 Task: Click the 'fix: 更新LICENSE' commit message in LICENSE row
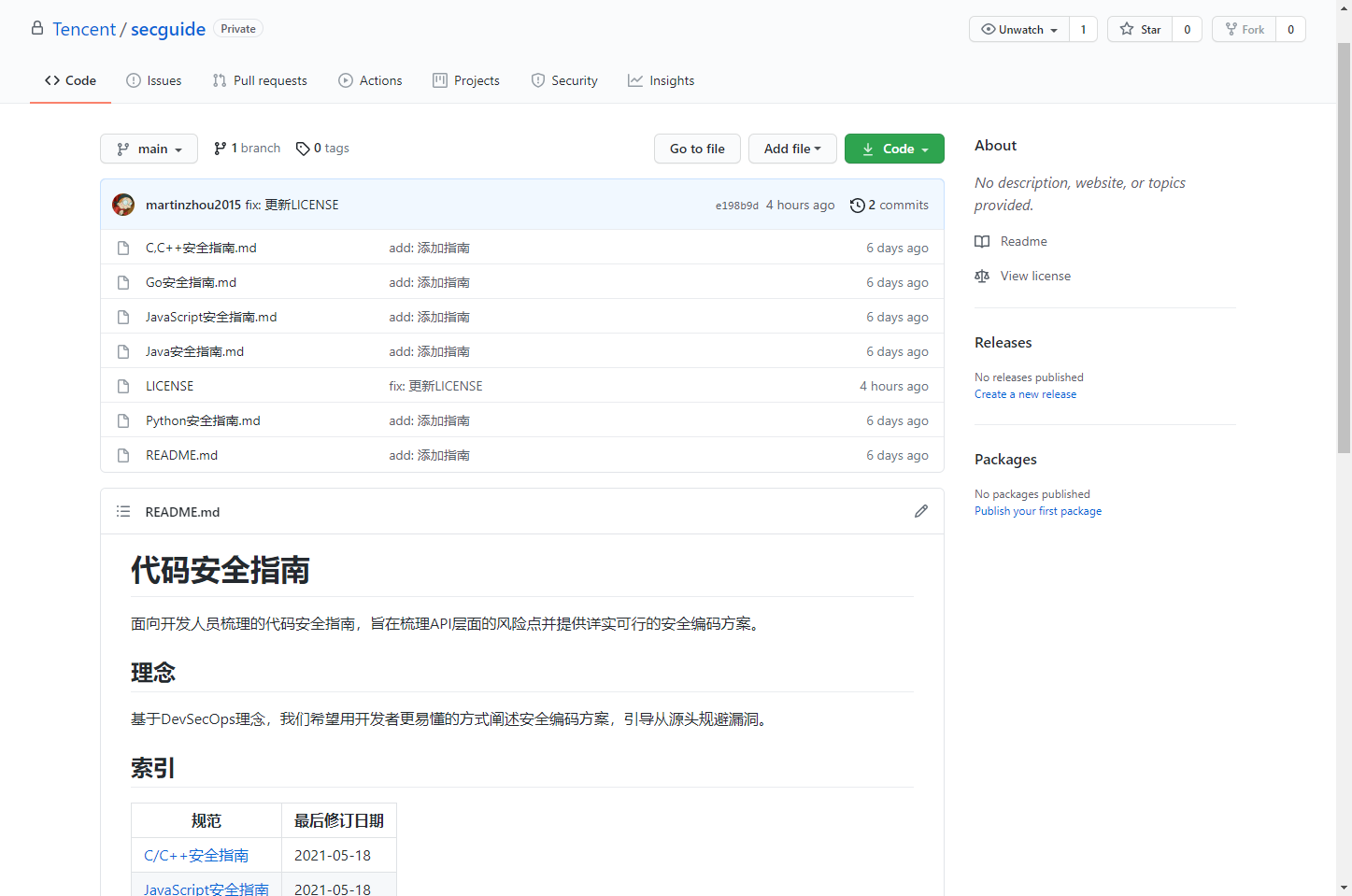(x=435, y=386)
